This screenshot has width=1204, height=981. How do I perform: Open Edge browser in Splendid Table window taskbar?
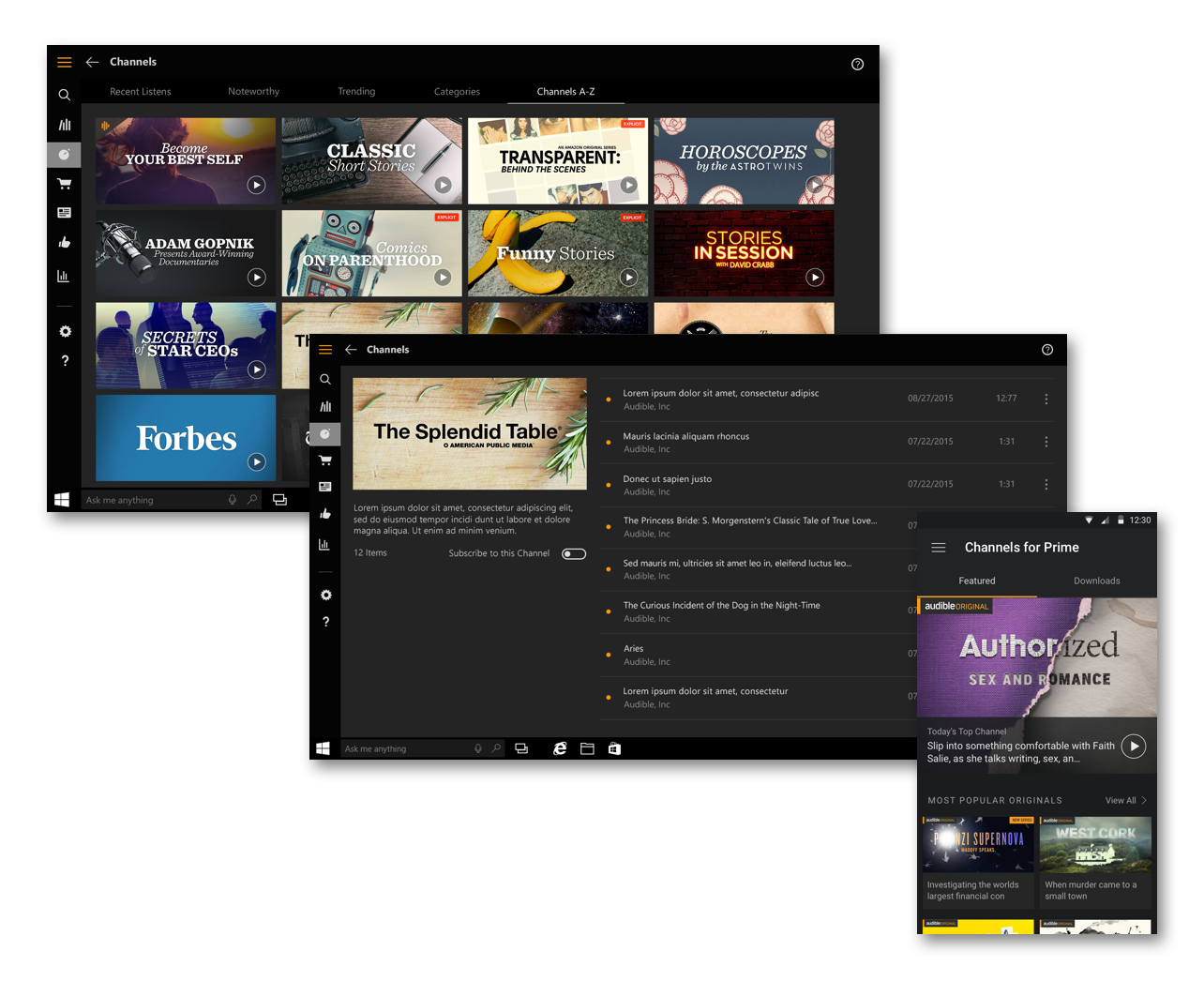click(560, 748)
